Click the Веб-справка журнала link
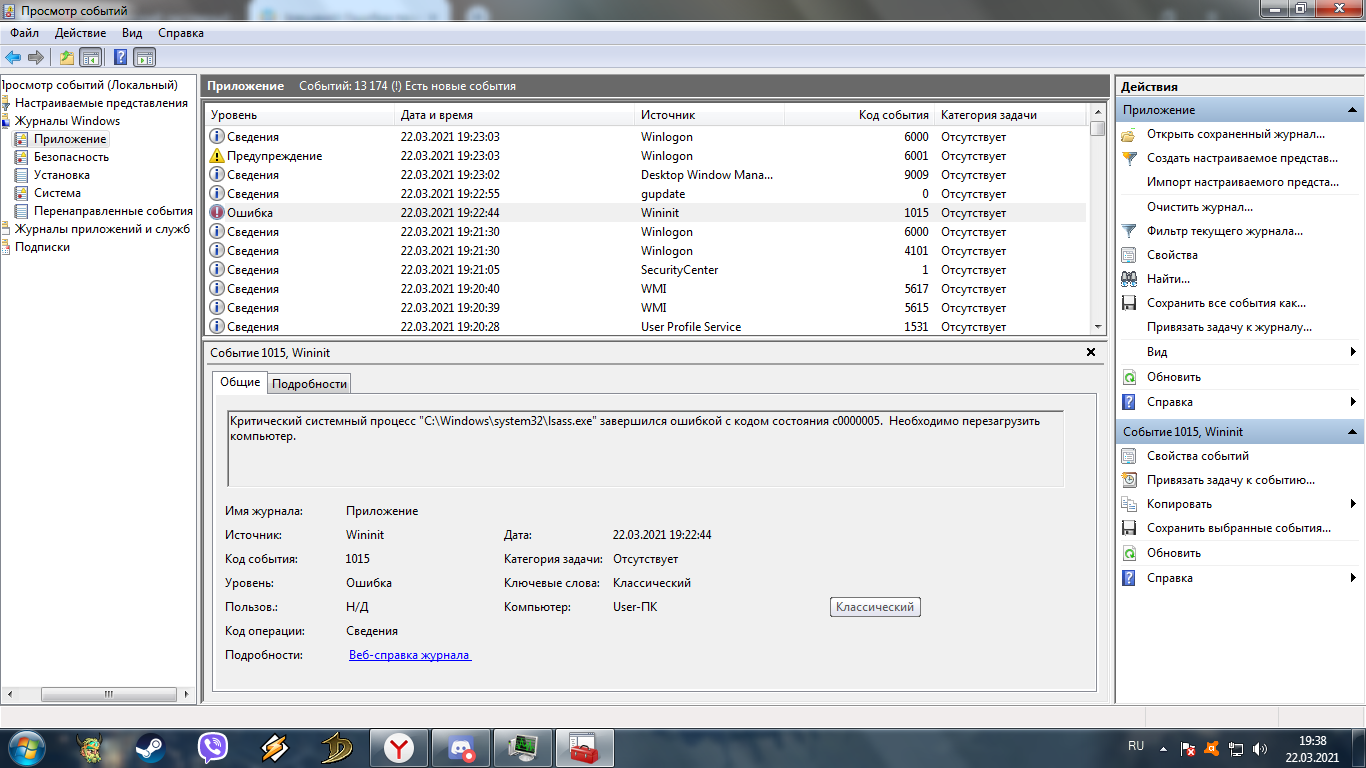 click(x=409, y=655)
